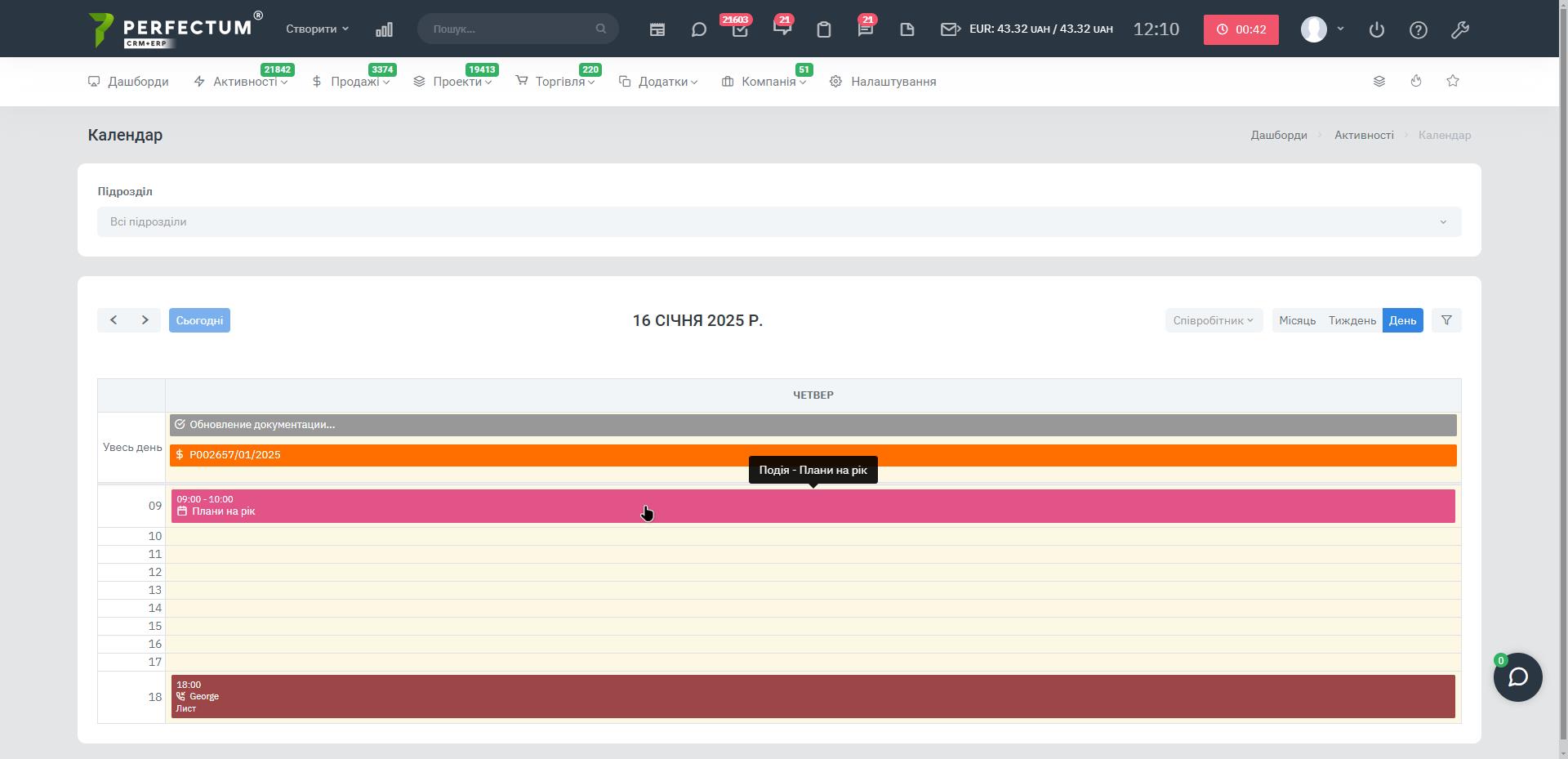Expand the Торгівля menu
The height and width of the screenshot is (759, 1568).
click(555, 82)
